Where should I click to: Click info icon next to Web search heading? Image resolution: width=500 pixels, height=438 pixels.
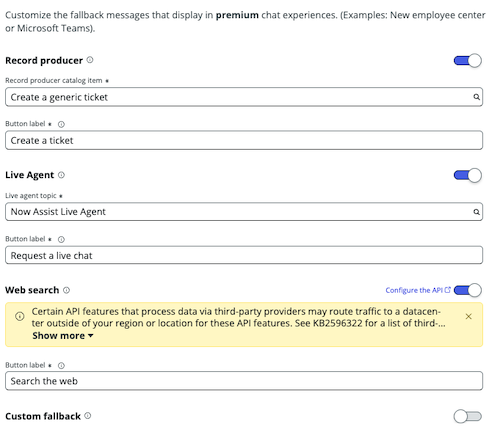click(67, 290)
